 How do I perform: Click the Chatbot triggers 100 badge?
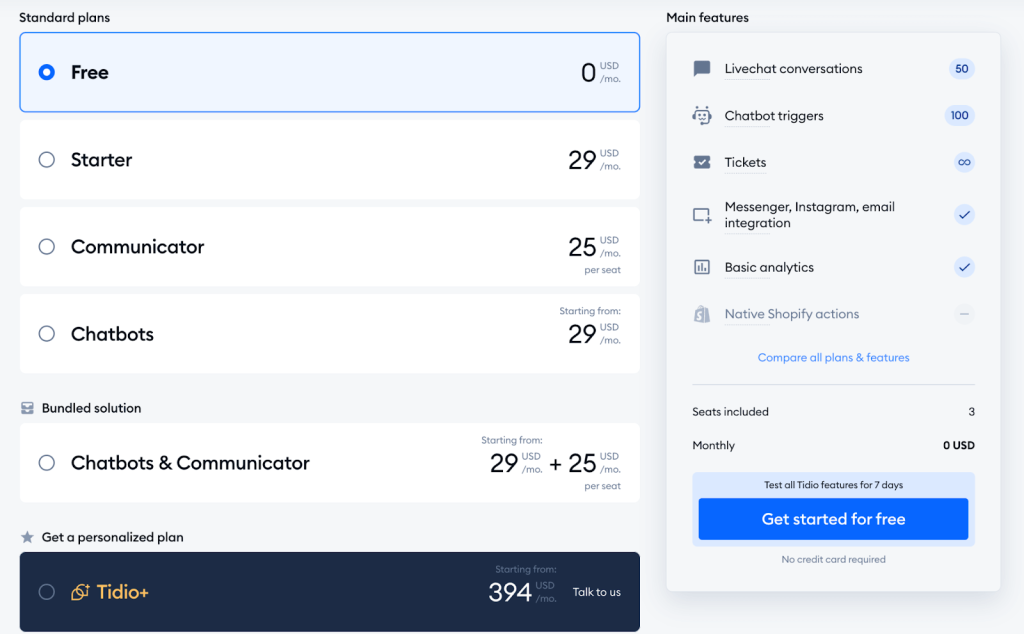[959, 116]
